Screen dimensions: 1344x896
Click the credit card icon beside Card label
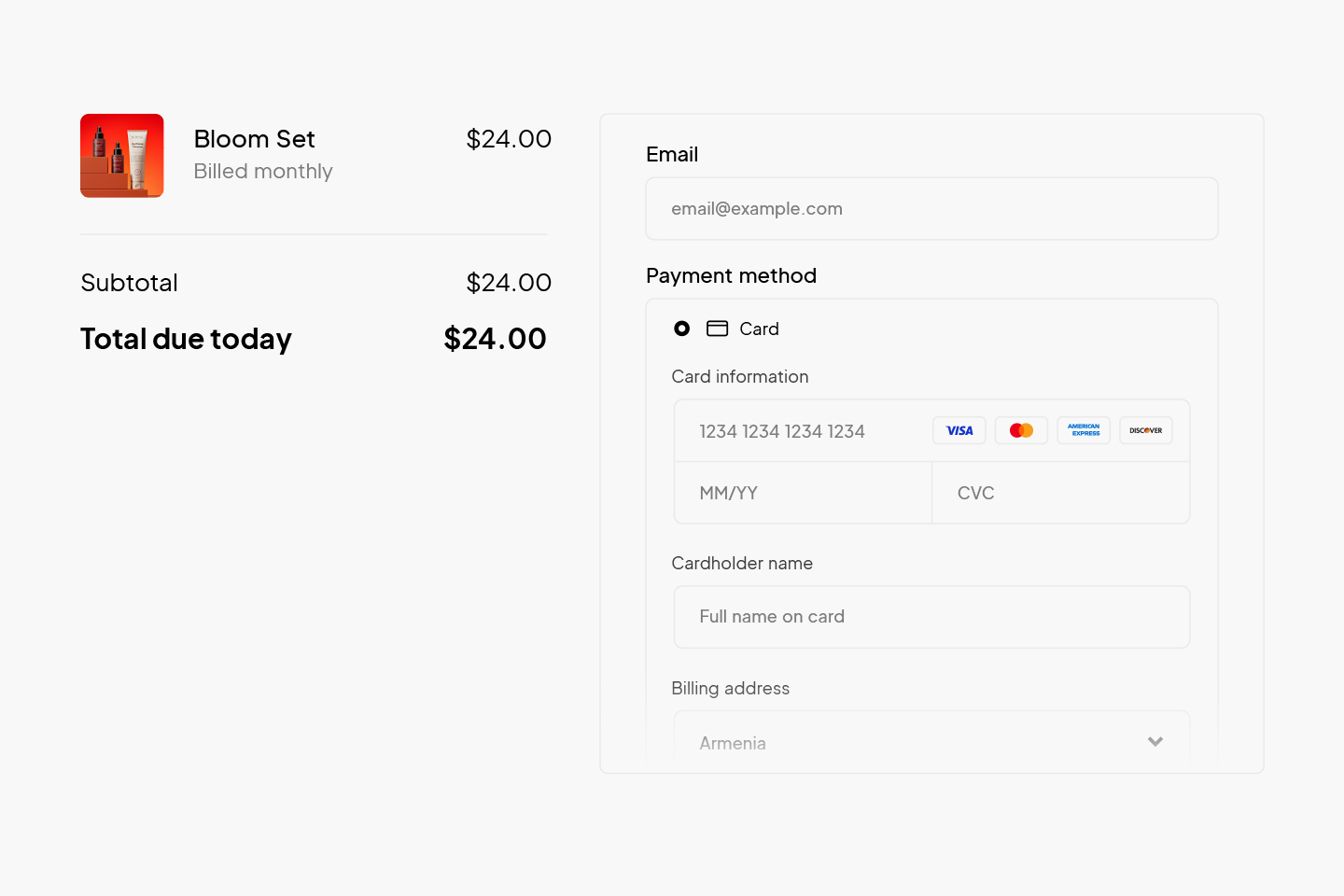click(x=719, y=329)
